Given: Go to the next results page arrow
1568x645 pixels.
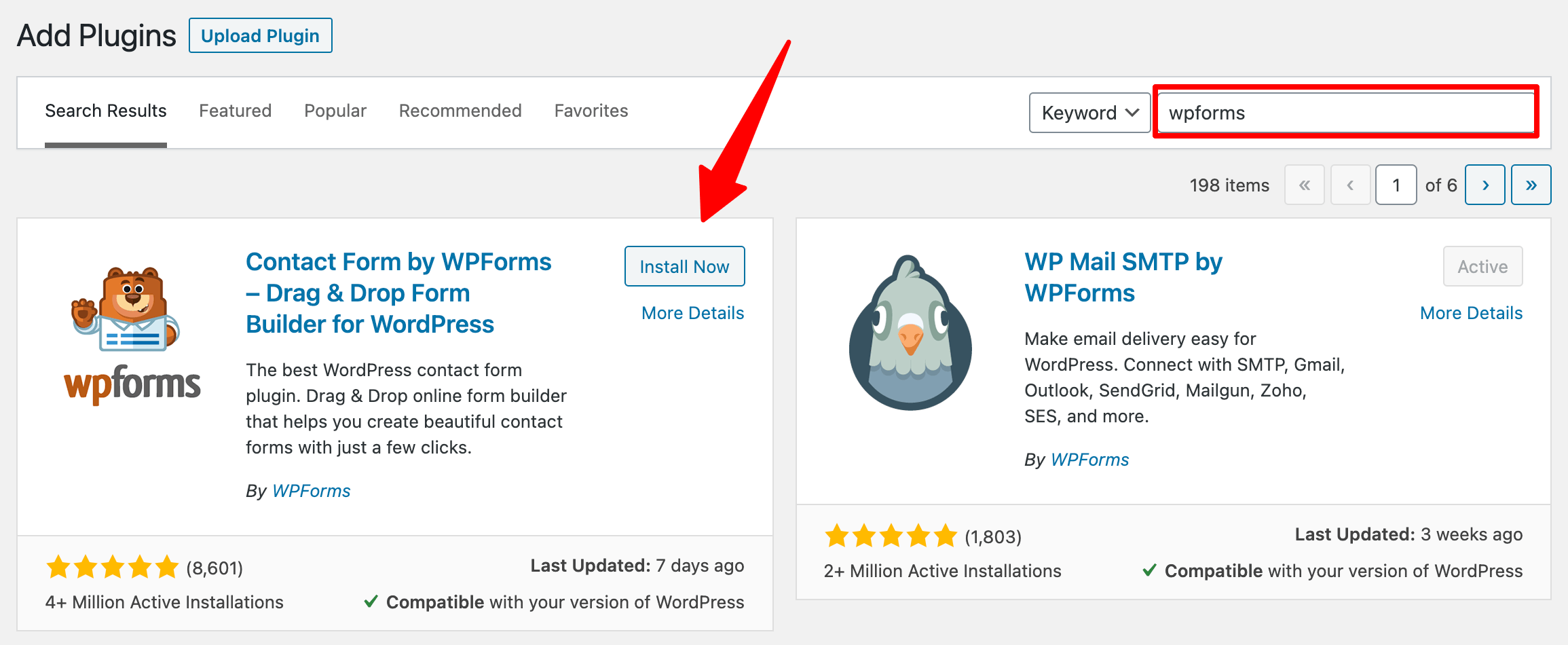Looking at the screenshot, I should pyautogui.click(x=1485, y=185).
